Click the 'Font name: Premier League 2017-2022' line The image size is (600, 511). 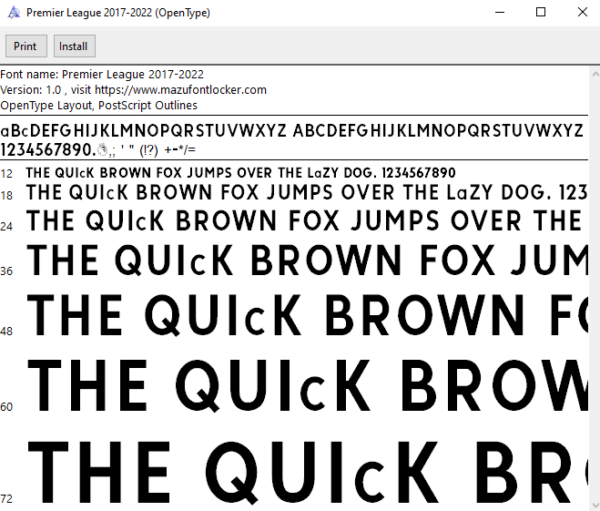pyautogui.click(x=102, y=74)
